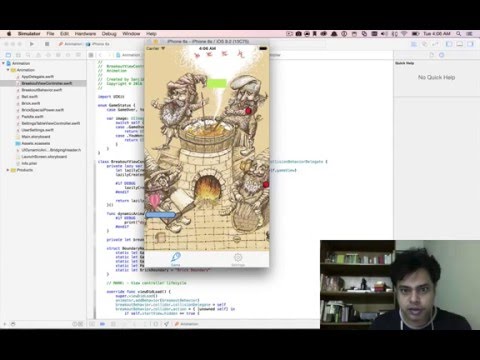Image resolution: width=480 pixels, height=360 pixels.
Task: Click the blue paddle in the game
Action: [160, 215]
